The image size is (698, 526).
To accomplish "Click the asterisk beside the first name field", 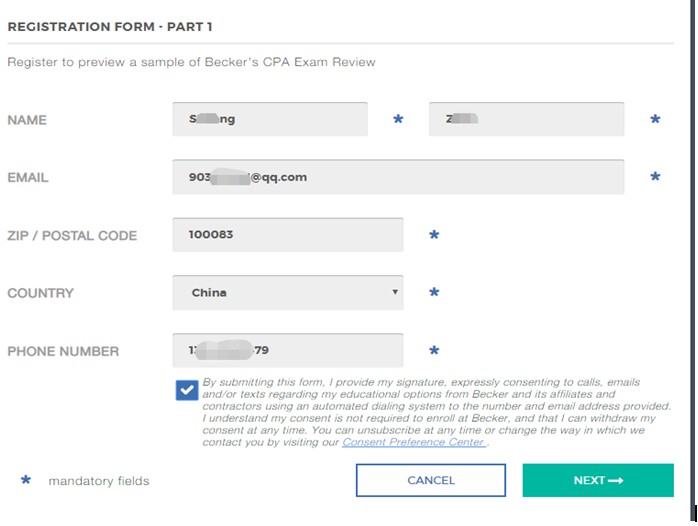I will tap(398, 120).
